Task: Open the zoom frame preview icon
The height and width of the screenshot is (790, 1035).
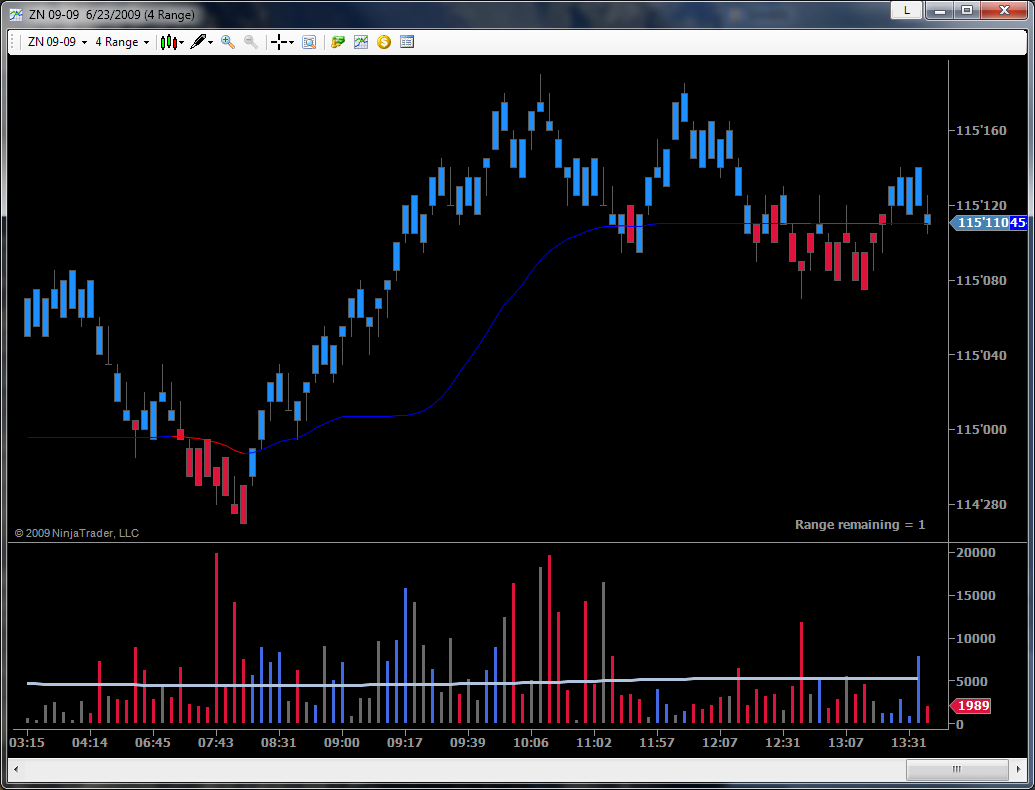Action: (x=309, y=42)
